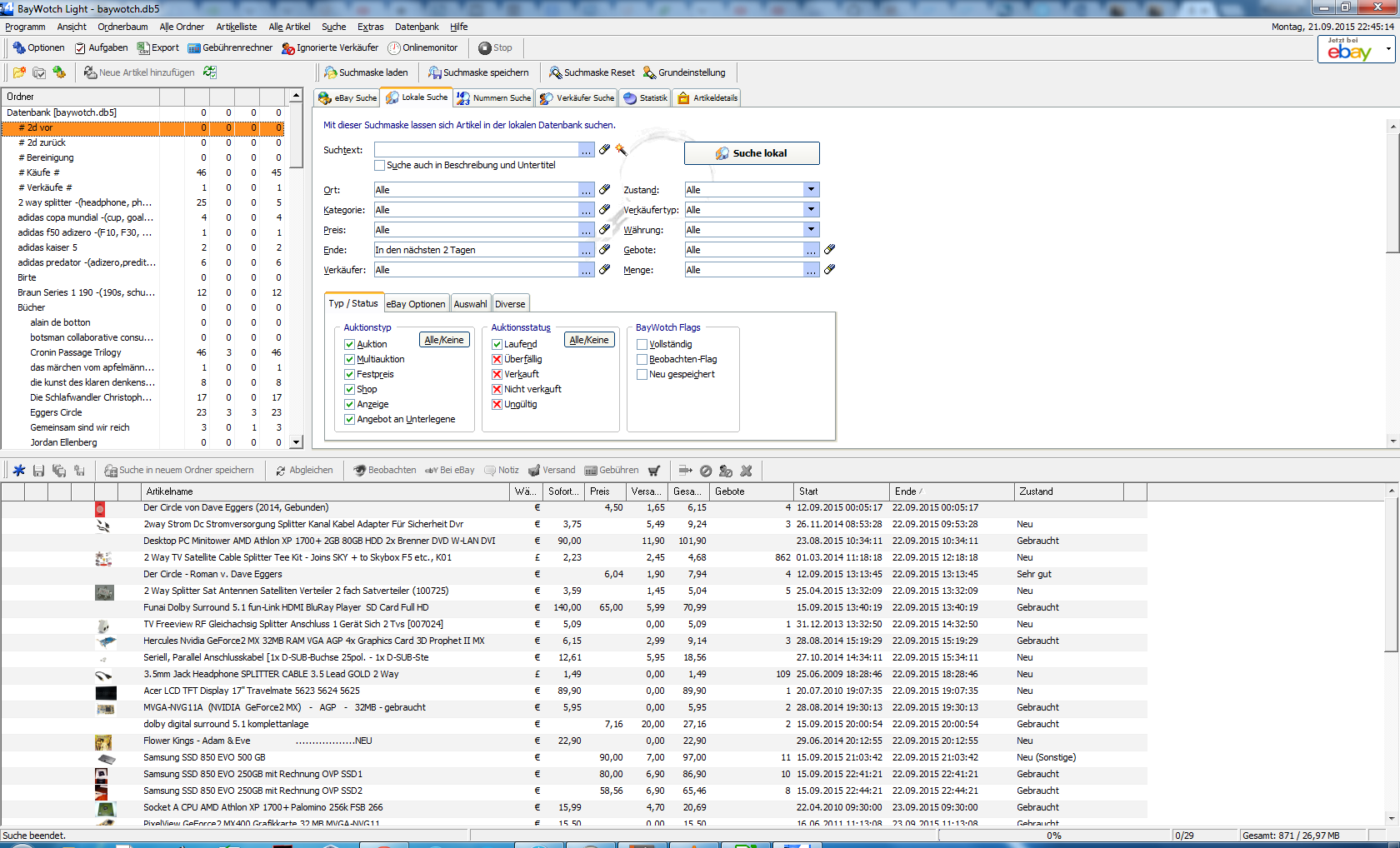Click into the Suchtext input field

coord(476,150)
